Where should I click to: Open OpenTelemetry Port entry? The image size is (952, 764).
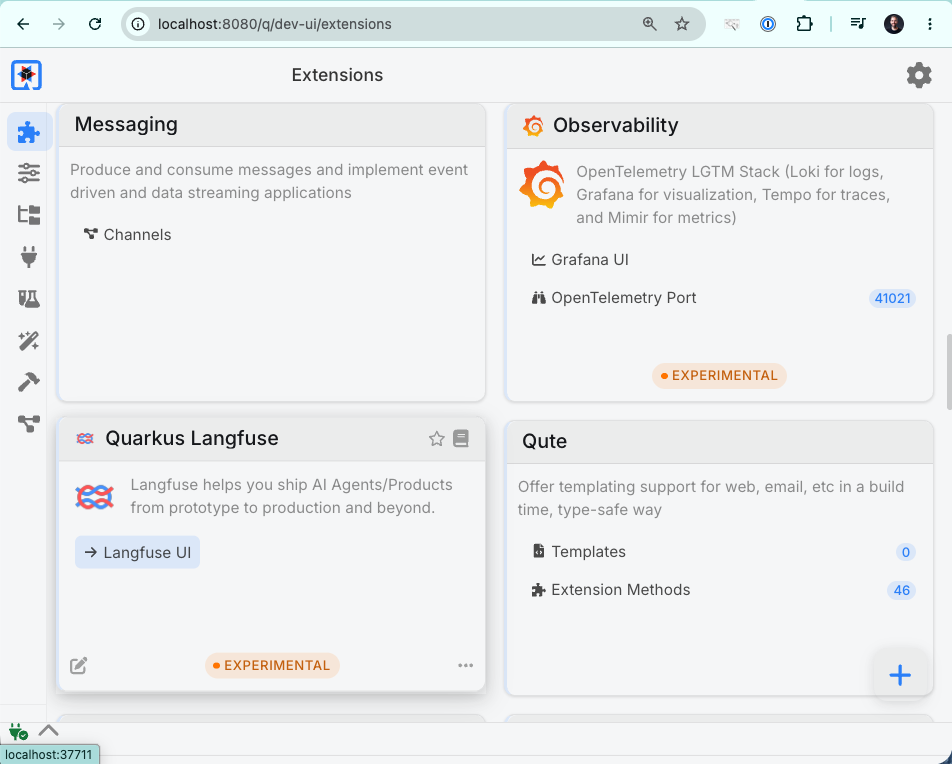click(613, 298)
